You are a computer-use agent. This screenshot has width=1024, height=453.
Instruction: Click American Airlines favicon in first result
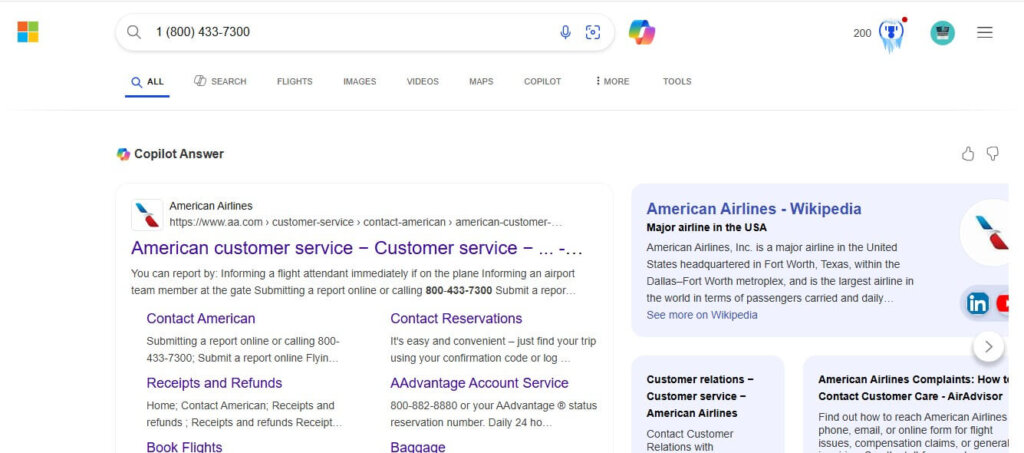[x=147, y=215]
